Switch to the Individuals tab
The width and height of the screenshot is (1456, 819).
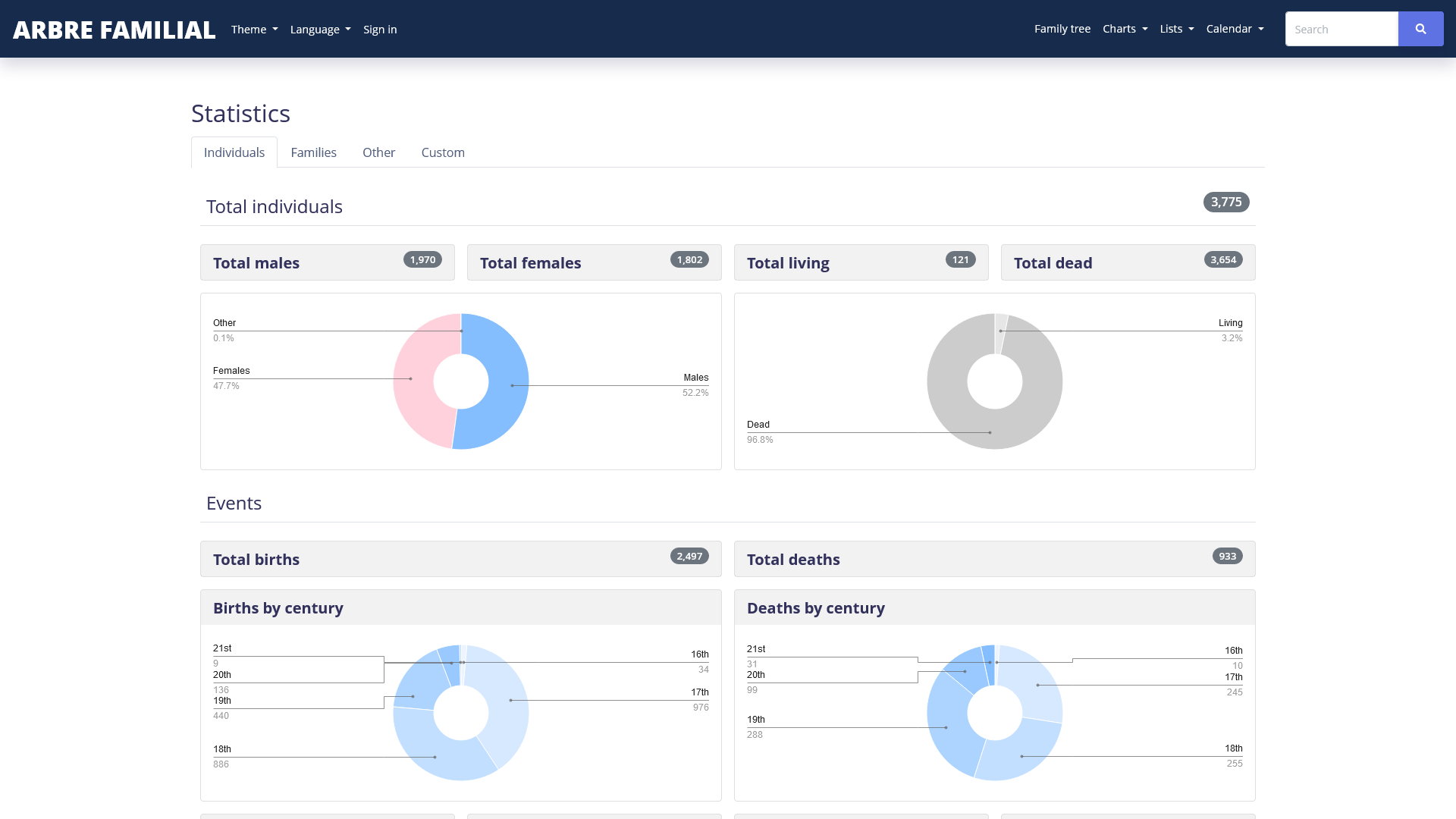pos(234,152)
